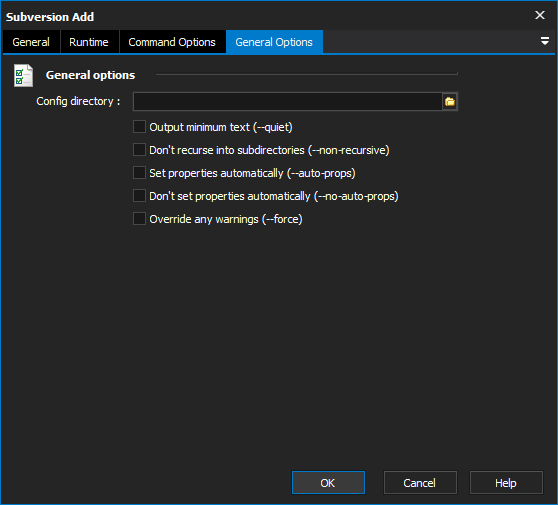Close the Subversion Add dialog
The height and width of the screenshot is (505, 558).
point(540,15)
